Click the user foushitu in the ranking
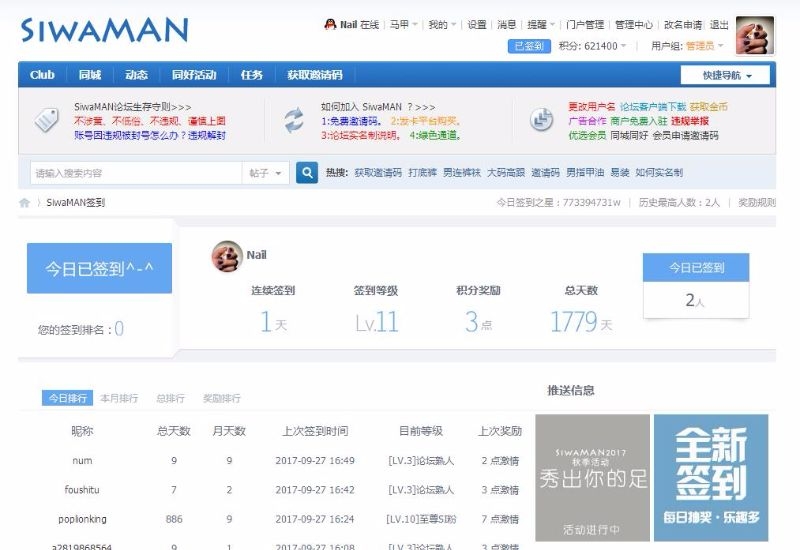 (82, 490)
